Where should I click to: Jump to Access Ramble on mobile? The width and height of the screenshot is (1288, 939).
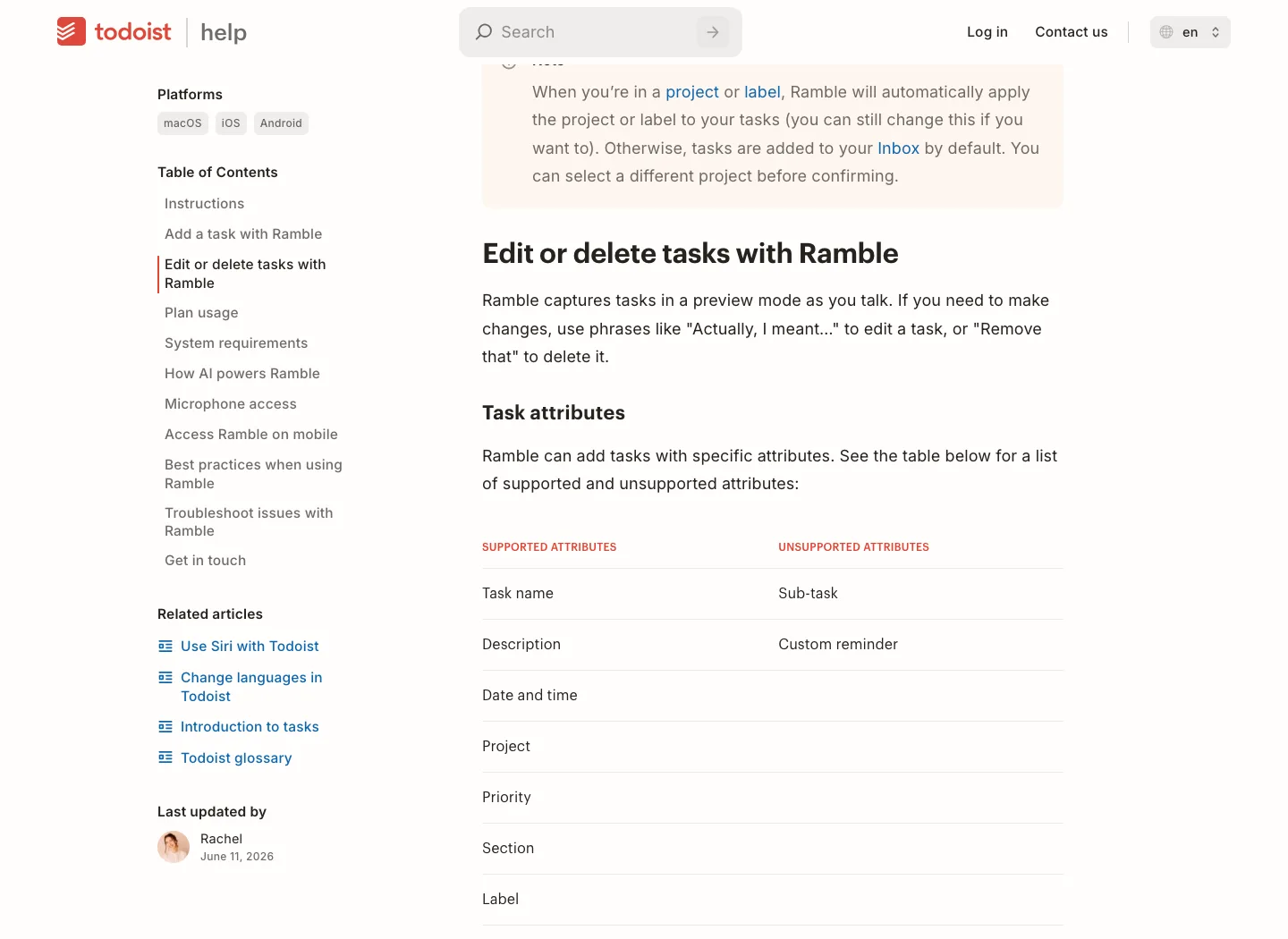[251, 435]
